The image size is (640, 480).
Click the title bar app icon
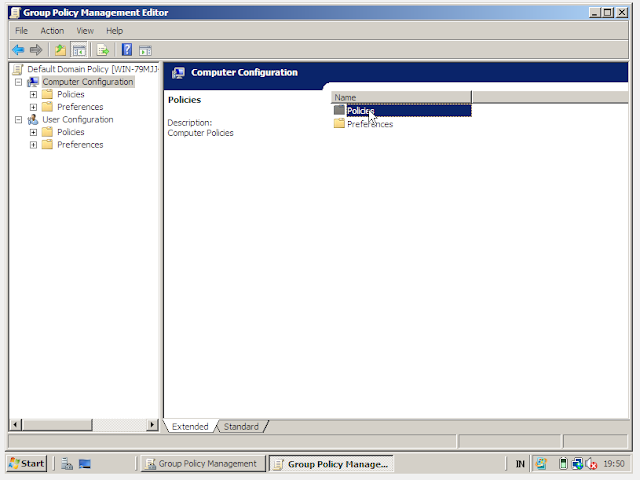(15, 13)
